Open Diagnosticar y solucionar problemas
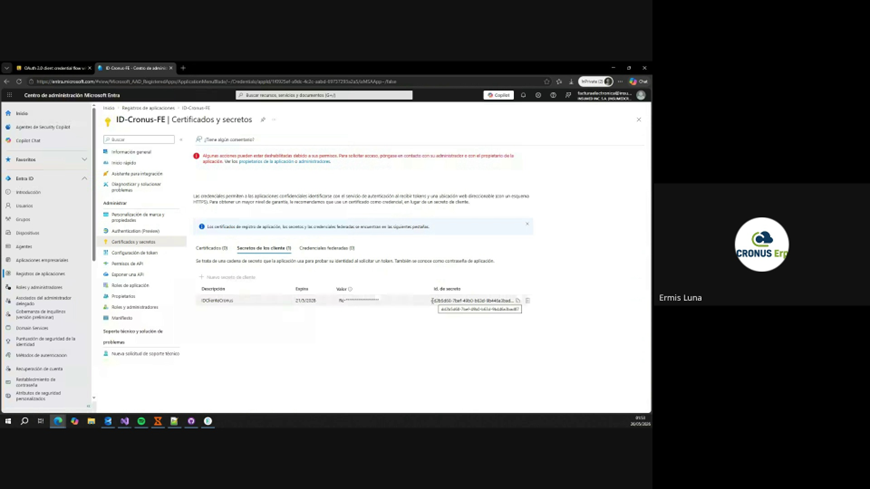Image resolution: width=870 pixels, height=489 pixels. click(136, 187)
